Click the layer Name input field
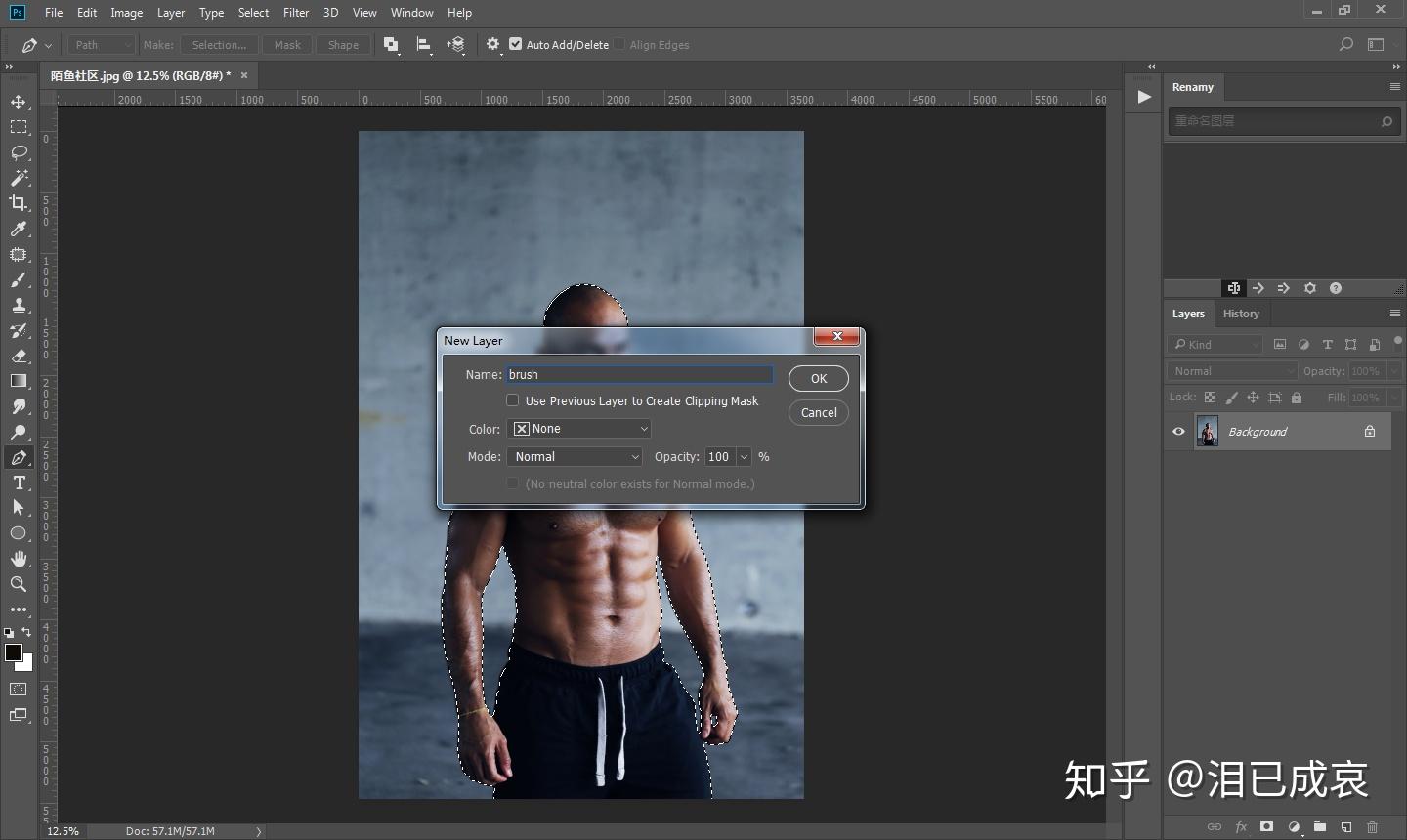 639,375
